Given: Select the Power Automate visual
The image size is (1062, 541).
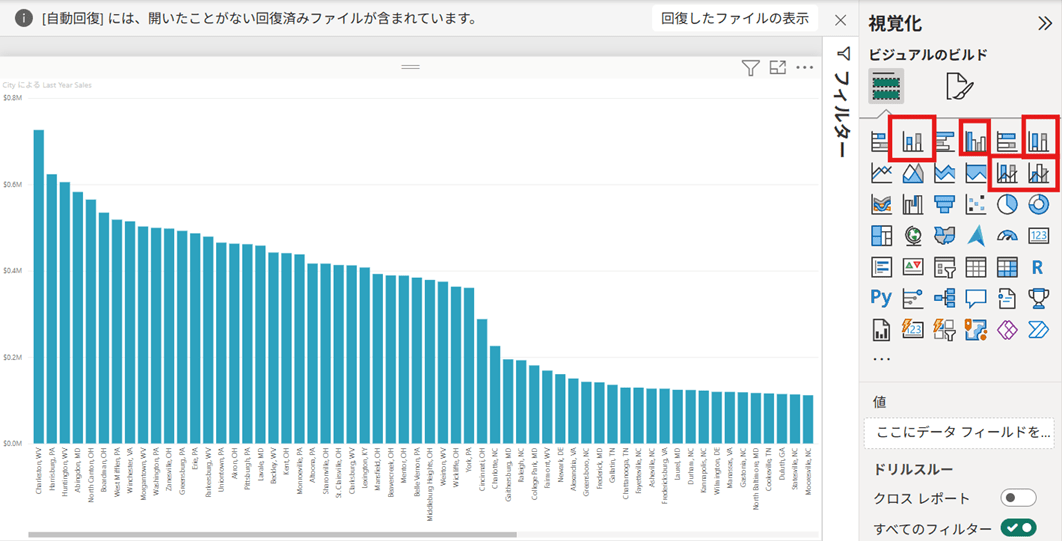Looking at the screenshot, I should point(1039,329).
